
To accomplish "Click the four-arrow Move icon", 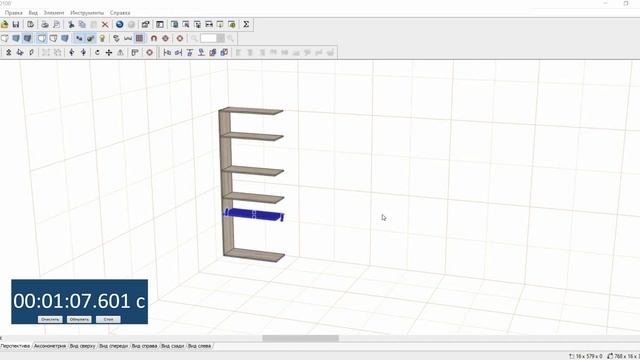I will pos(109,52).
